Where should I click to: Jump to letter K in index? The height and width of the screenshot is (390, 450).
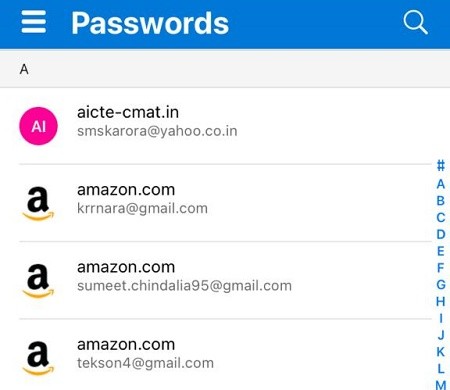[x=441, y=352]
